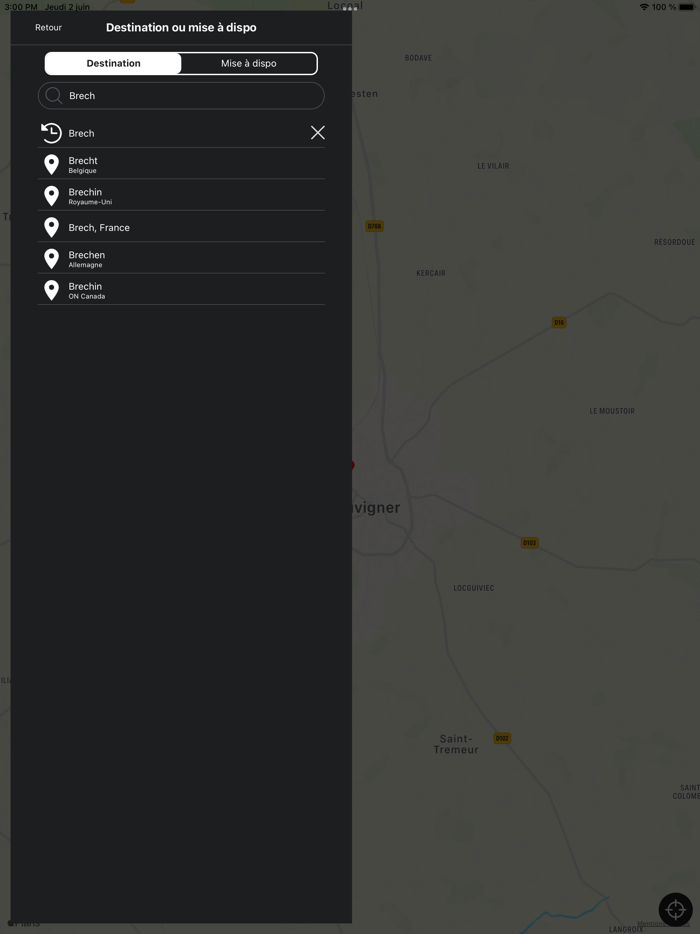The height and width of the screenshot is (934, 700).
Task: Choose the Brech, France suggestion
Action: pos(181,227)
